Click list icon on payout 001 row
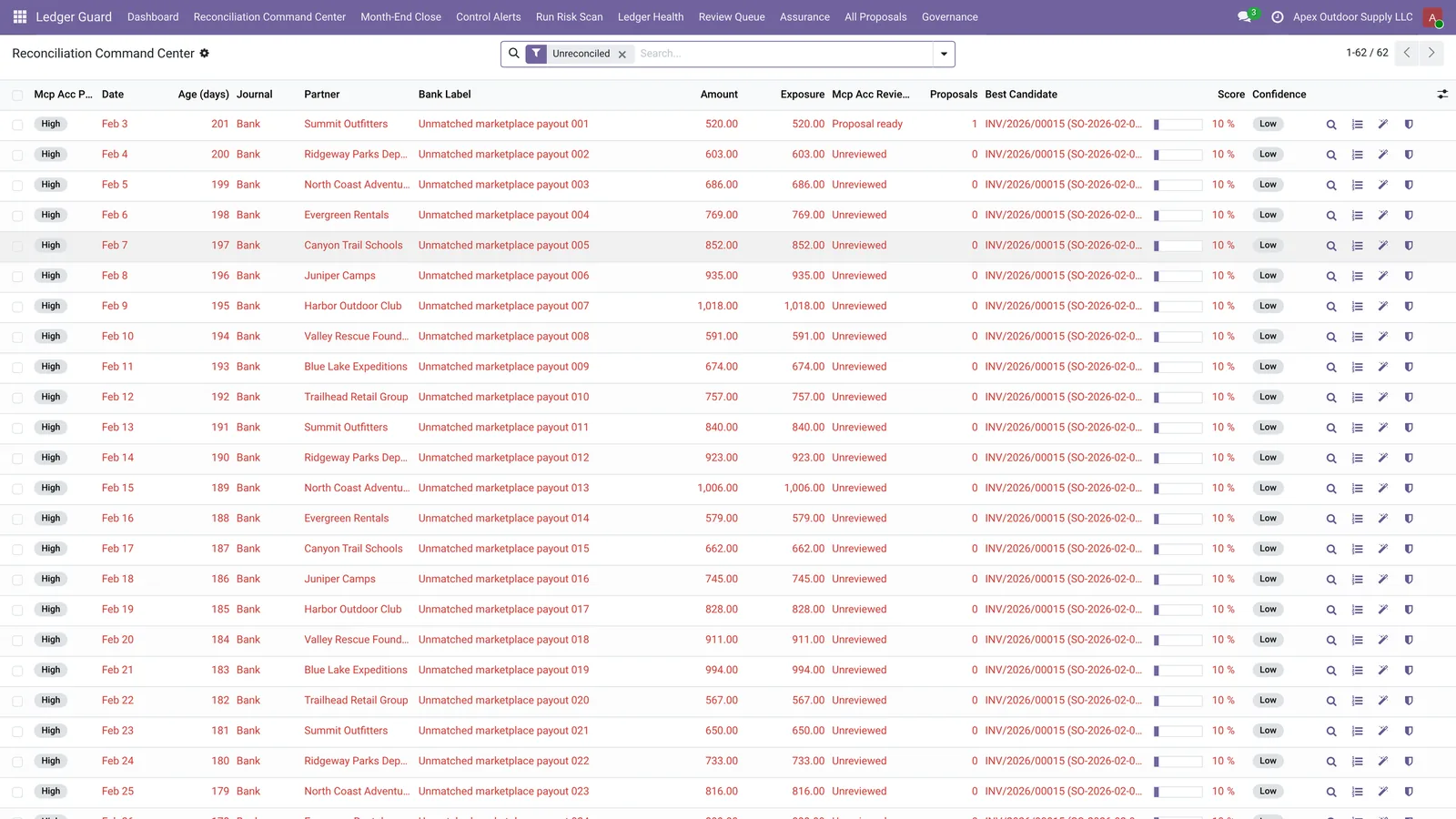 coord(1357,125)
